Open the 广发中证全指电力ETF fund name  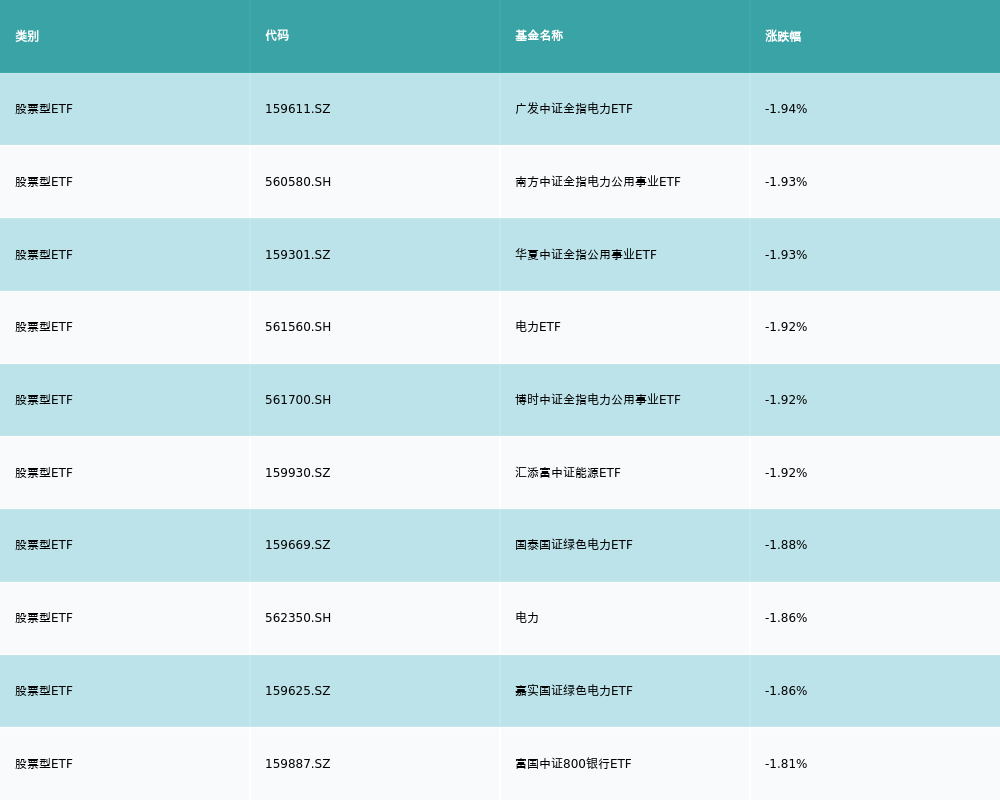(x=573, y=109)
